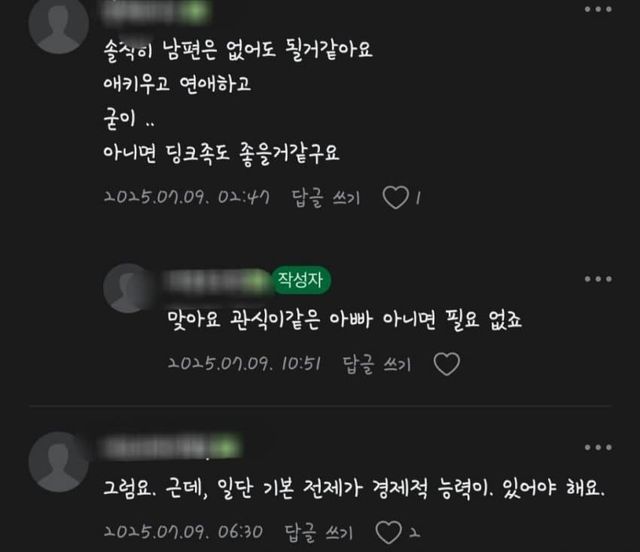Click the 2025.07.09. 10:51 timestamp
The image size is (640, 552).
point(244,363)
